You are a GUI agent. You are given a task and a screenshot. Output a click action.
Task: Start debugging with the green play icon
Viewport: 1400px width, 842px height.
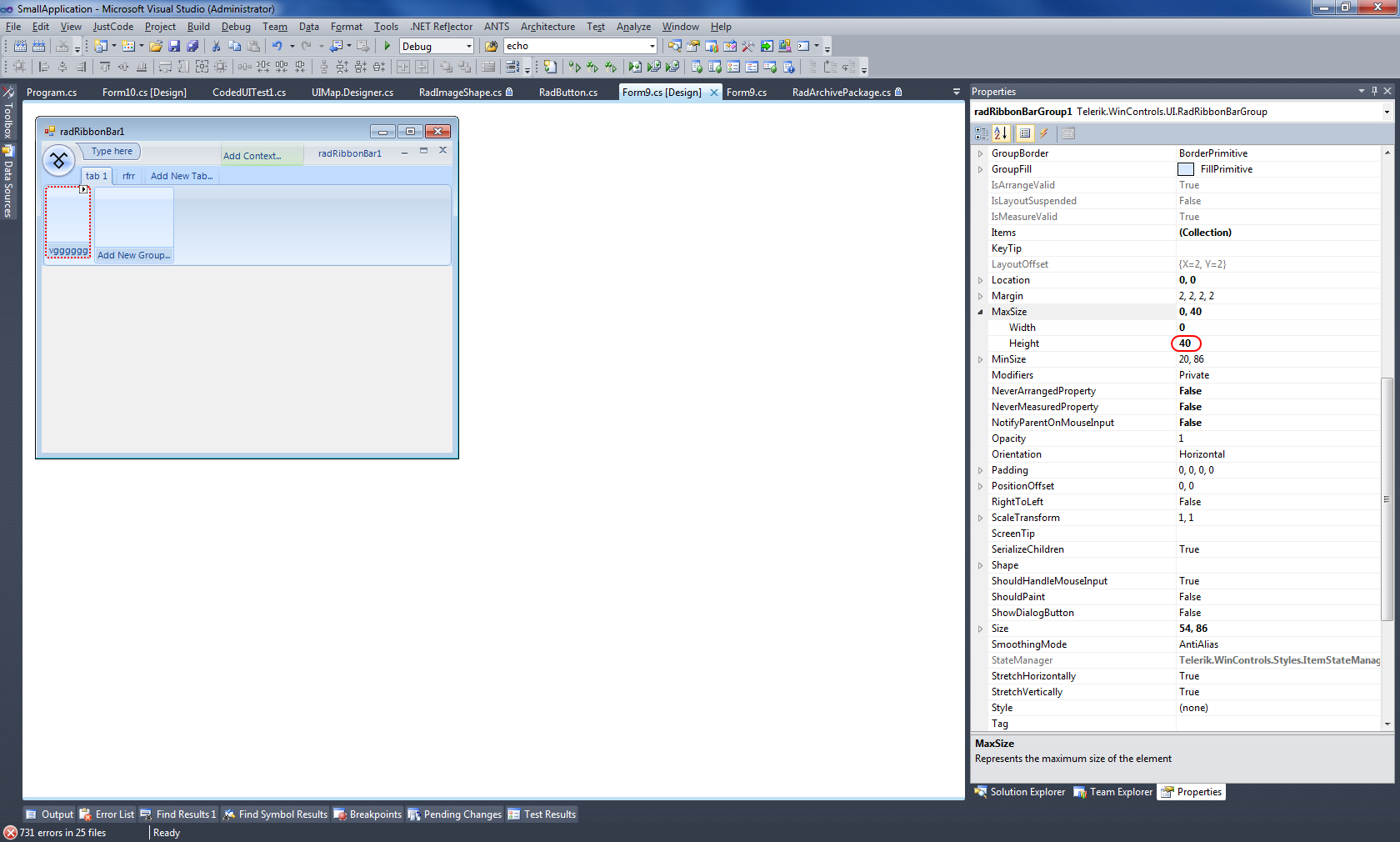point(387,47)
